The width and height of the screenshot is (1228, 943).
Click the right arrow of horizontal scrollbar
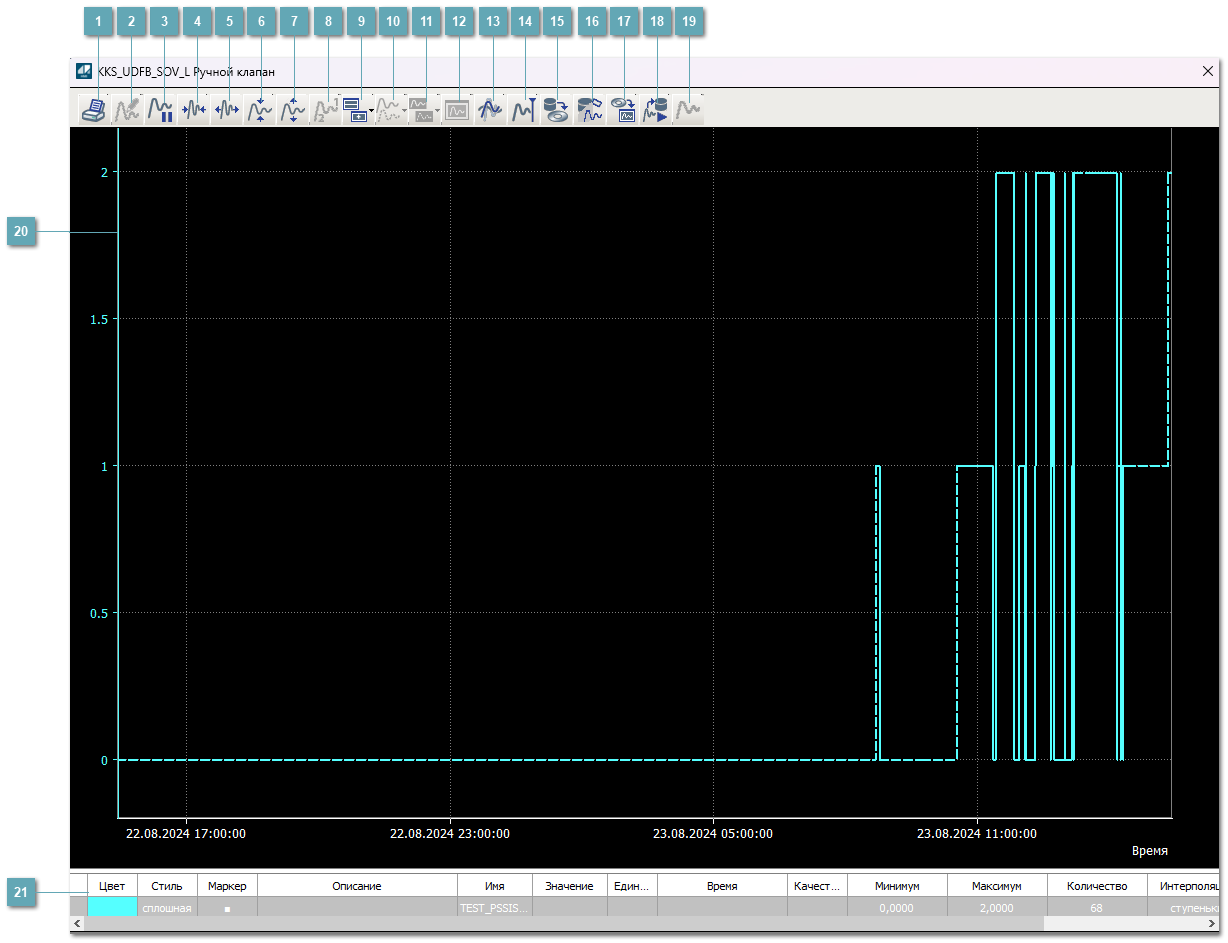click(x=1212, y=924)
